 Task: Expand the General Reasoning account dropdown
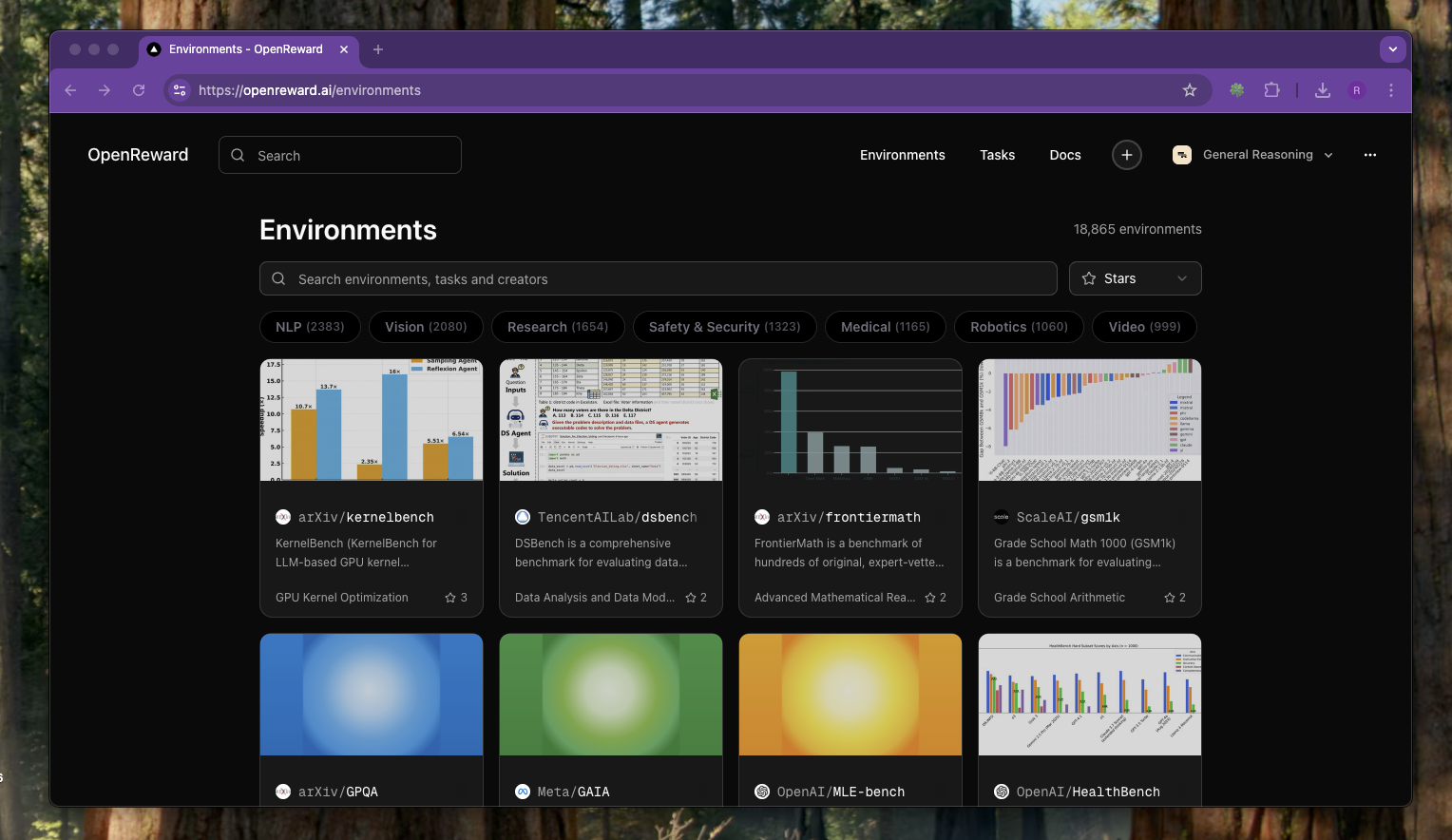[x=1327, y=154]
